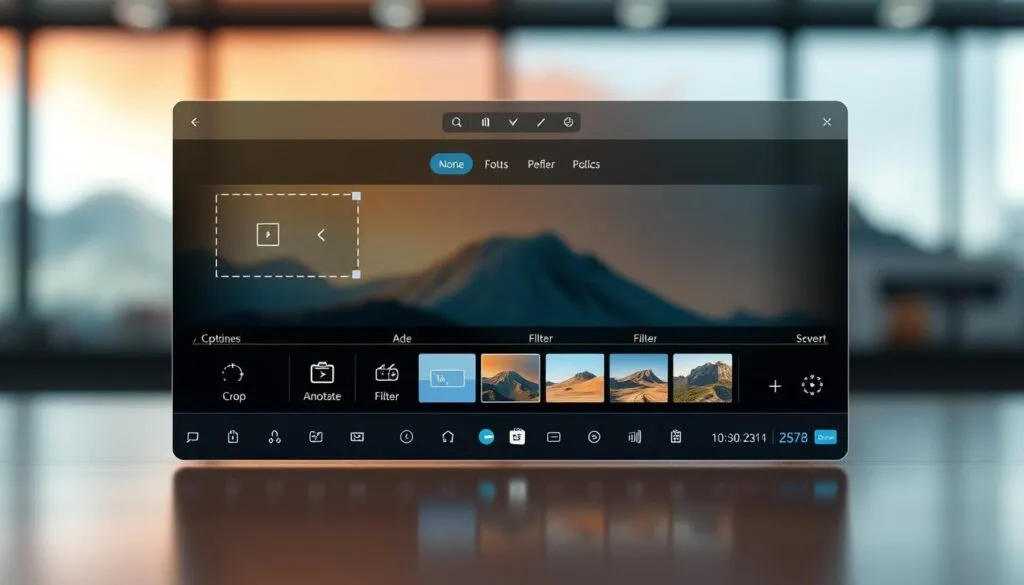
Task: Click the magnifier search icon in top toolbar
Action: [x=457, y=122]
